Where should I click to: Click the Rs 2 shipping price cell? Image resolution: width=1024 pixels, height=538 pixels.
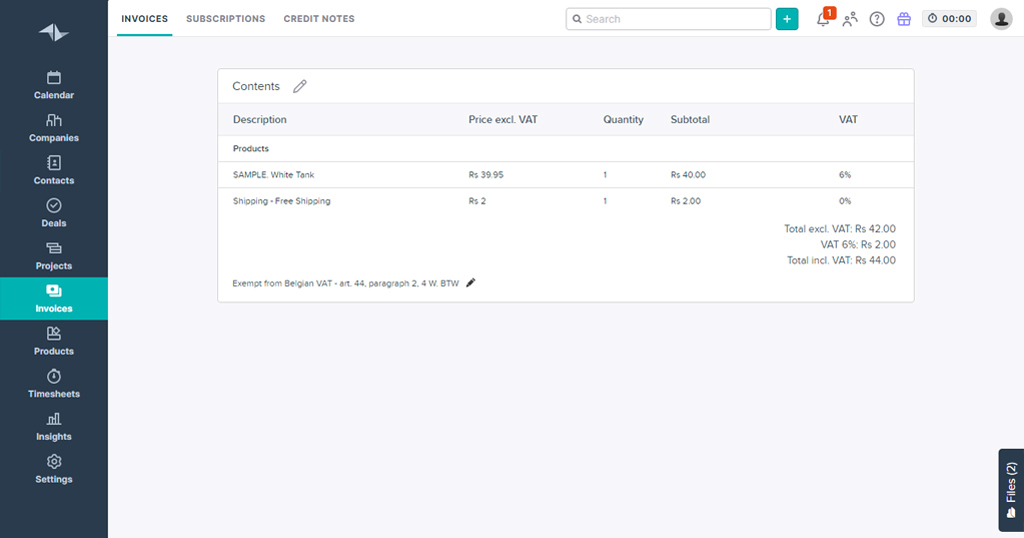[x=477, y=201]
